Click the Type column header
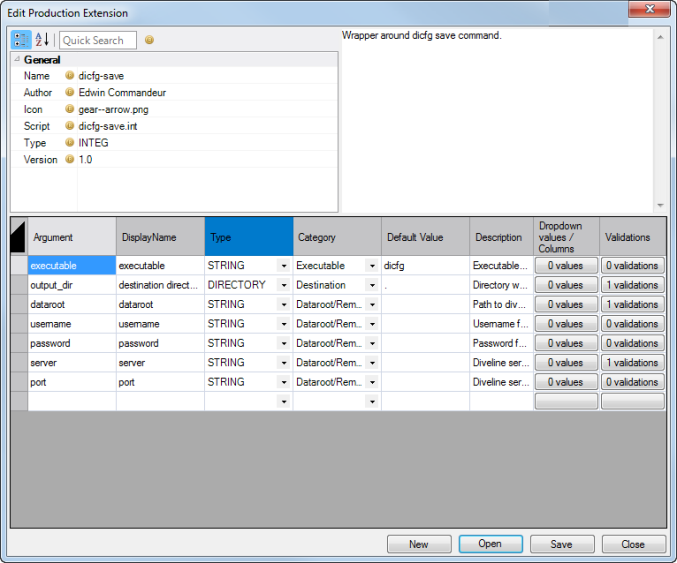677x563 pixels. (249, 237)
